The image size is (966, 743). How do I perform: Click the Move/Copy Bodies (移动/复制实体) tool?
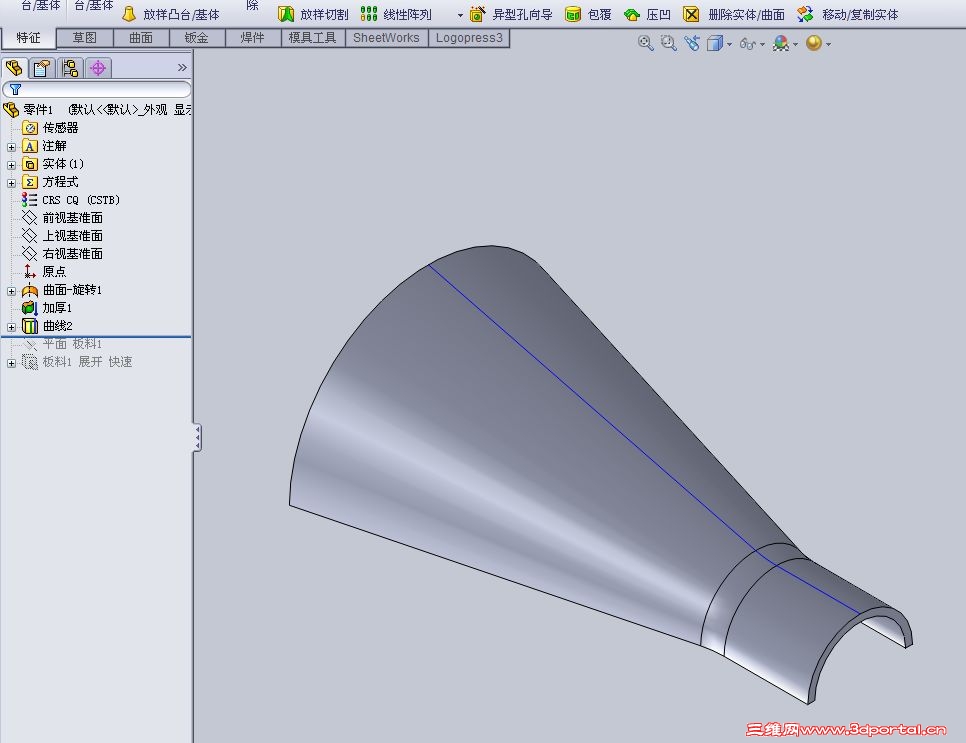click(x=848, y=14)
